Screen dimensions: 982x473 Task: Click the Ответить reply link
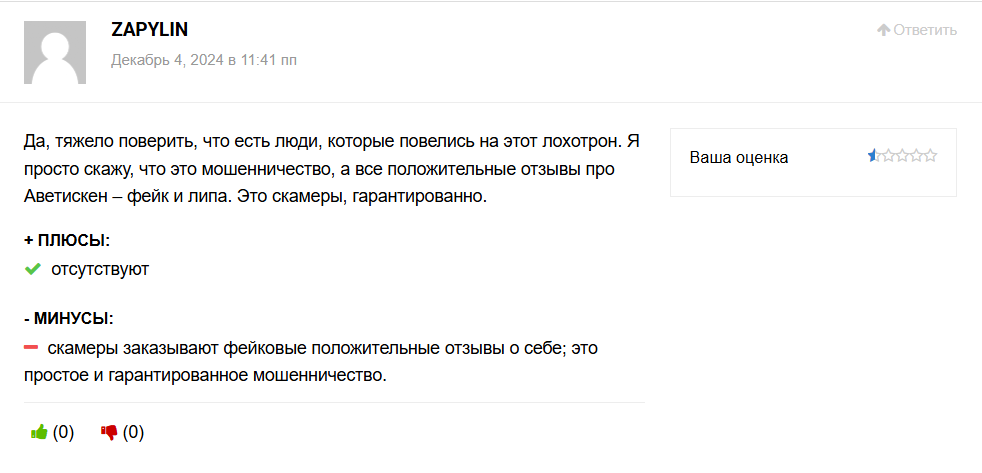click(925, 30)
